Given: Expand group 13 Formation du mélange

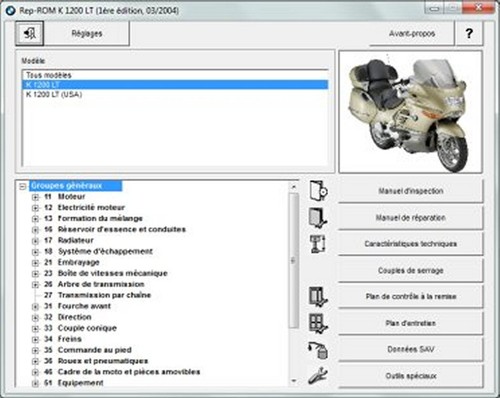Looking at the screenshot, I should coord(35,219).
